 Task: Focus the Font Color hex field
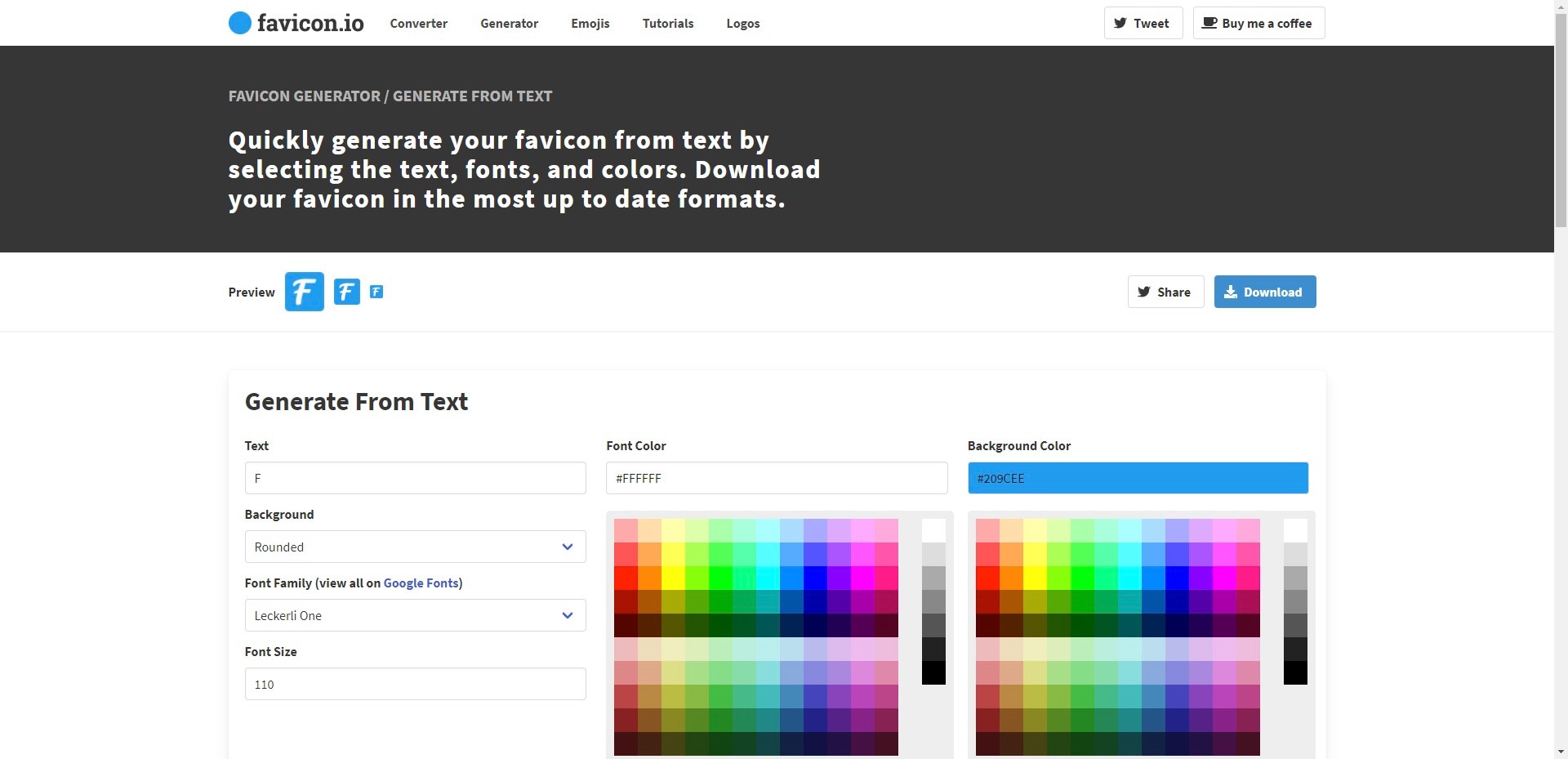click(777, 478)
